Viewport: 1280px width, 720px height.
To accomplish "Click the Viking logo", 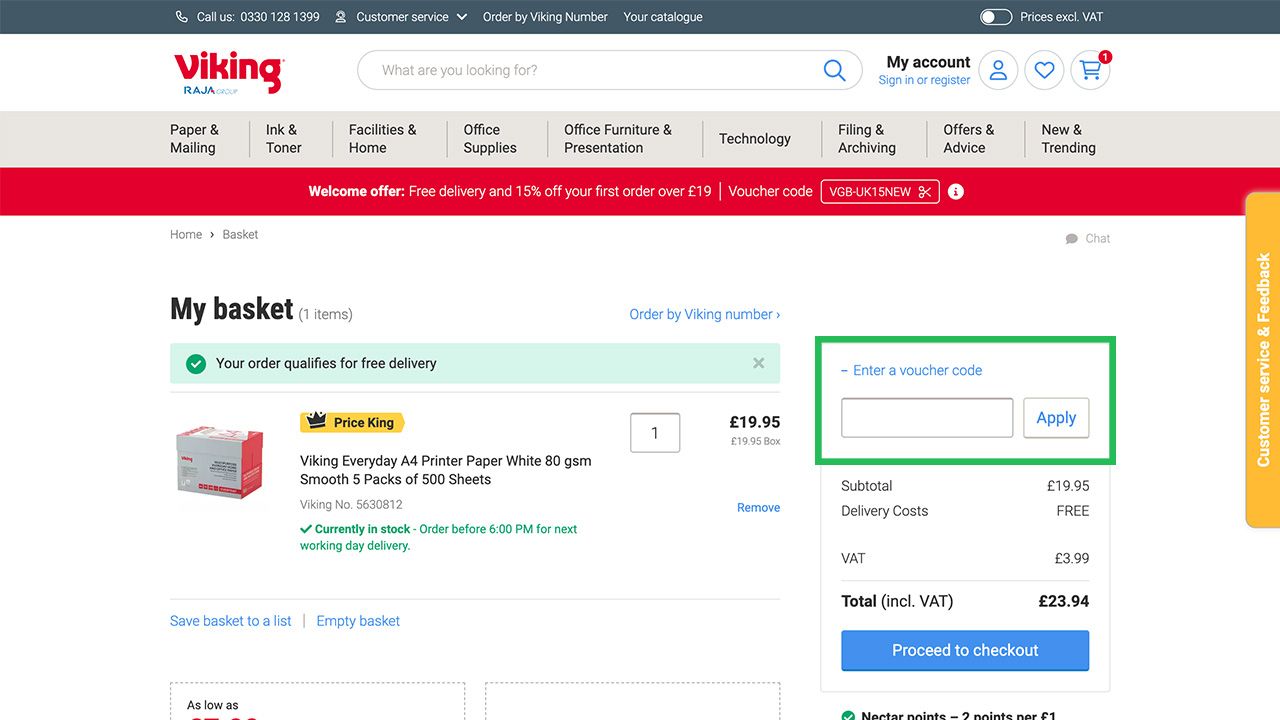I will click(x=228, y=72).
